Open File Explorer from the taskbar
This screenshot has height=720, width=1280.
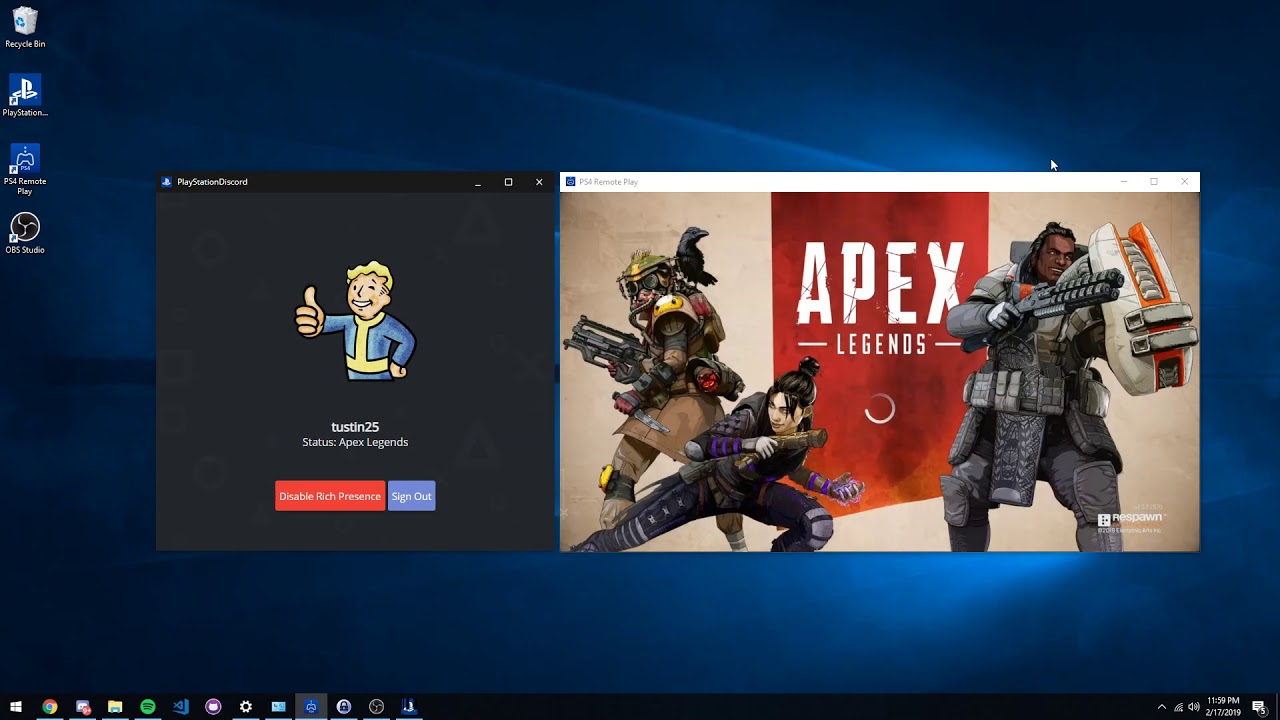(x=115, y=707)
